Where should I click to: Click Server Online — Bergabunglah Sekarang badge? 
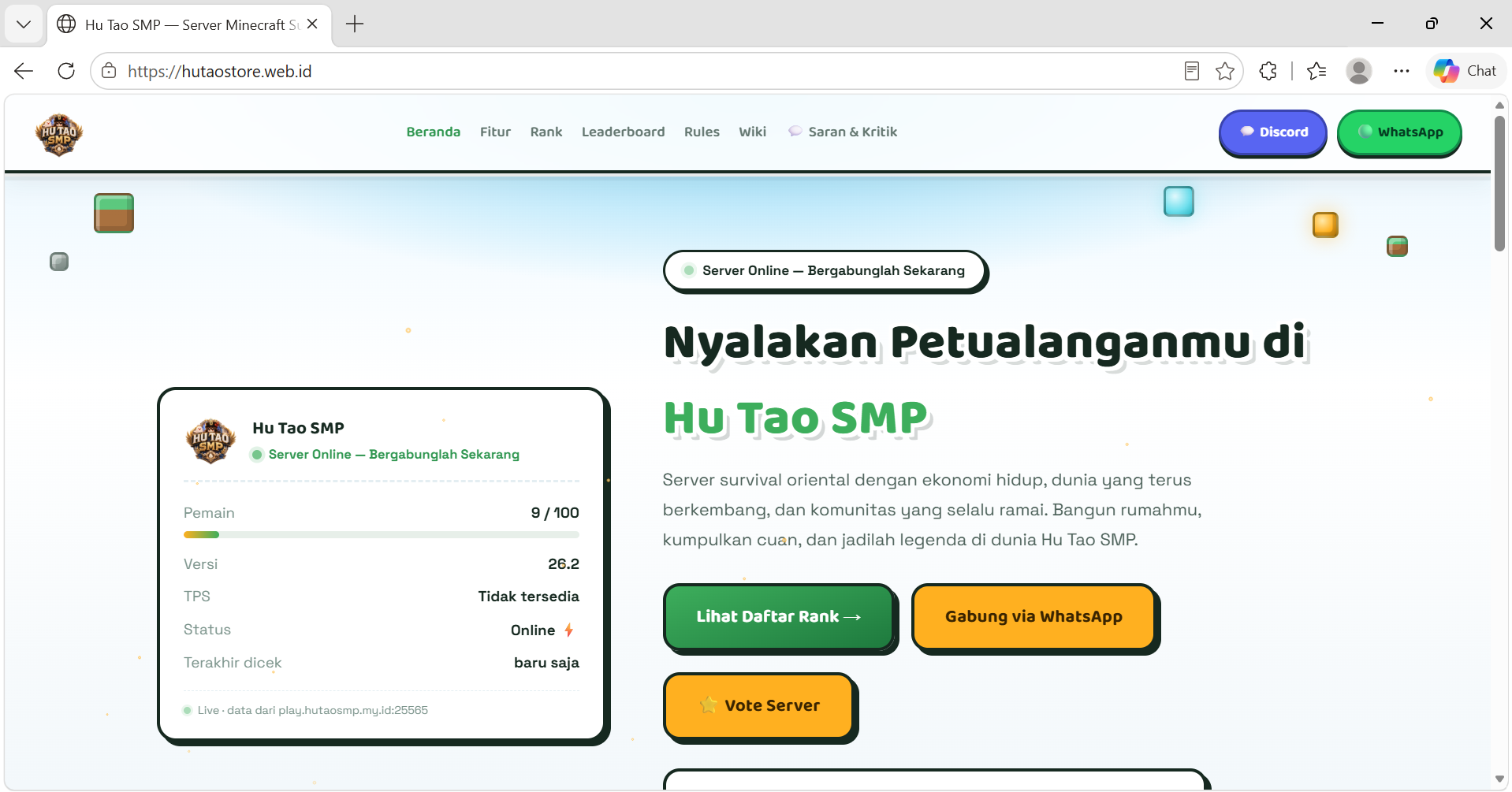click(825, 270)
